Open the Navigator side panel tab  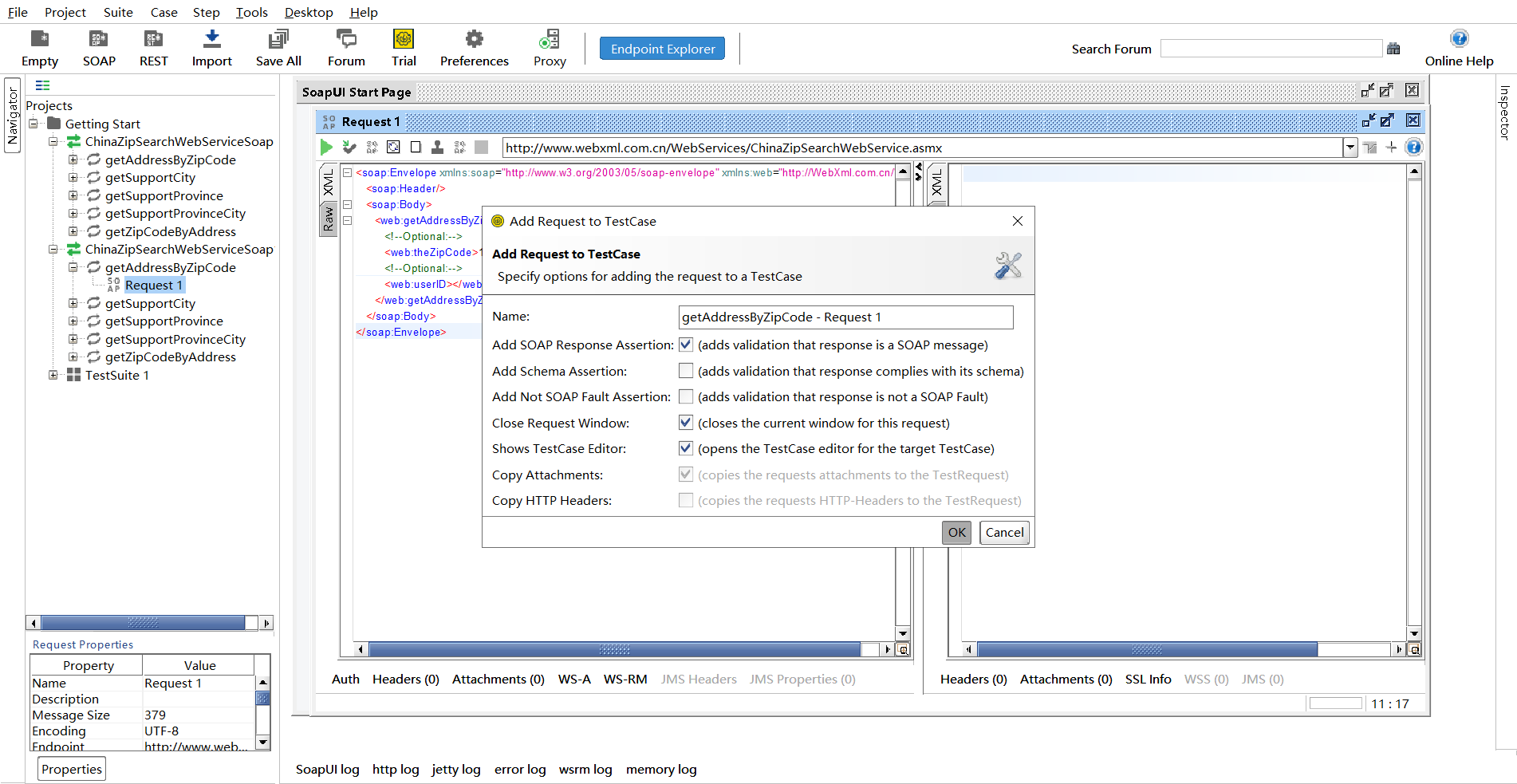[13, 116]
